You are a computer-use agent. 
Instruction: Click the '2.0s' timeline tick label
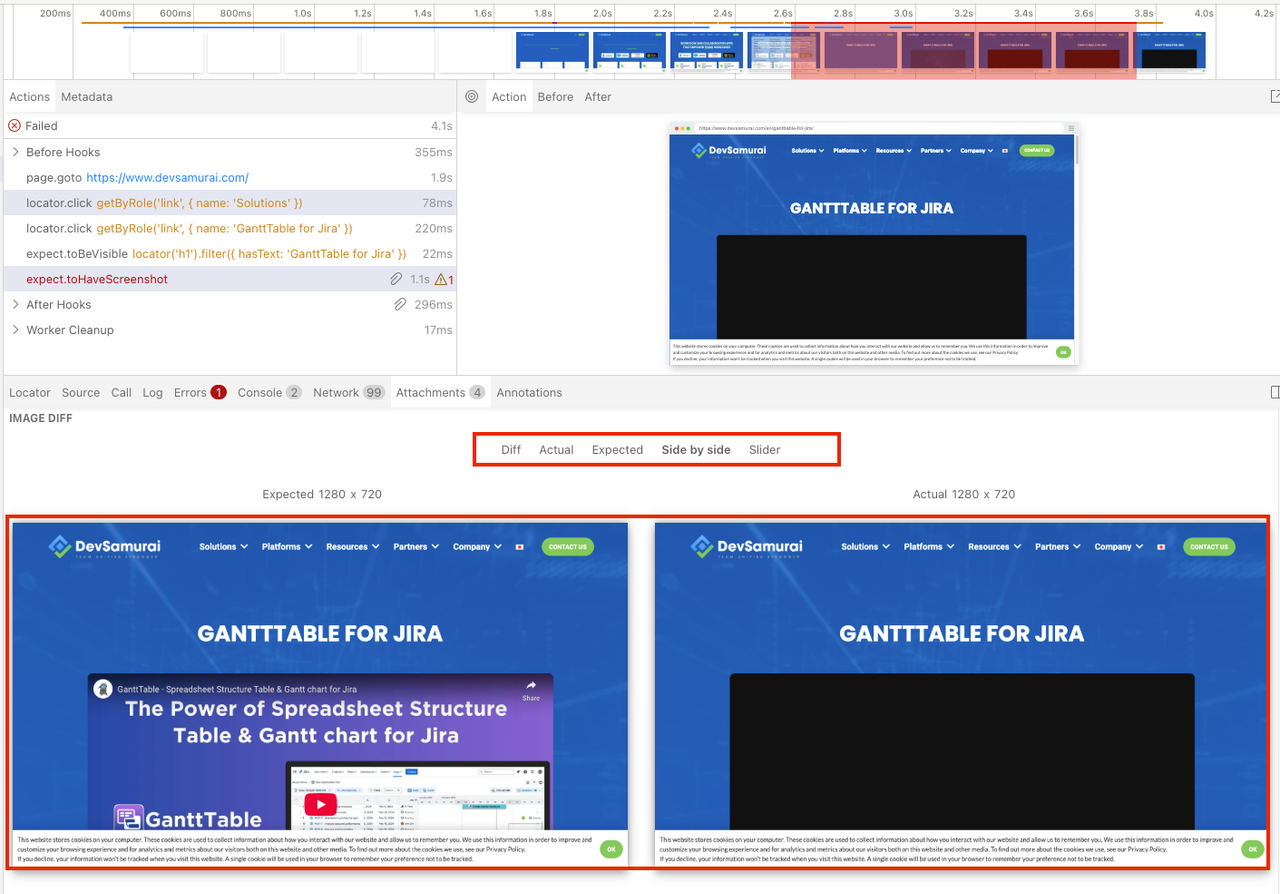pos(602,14)
